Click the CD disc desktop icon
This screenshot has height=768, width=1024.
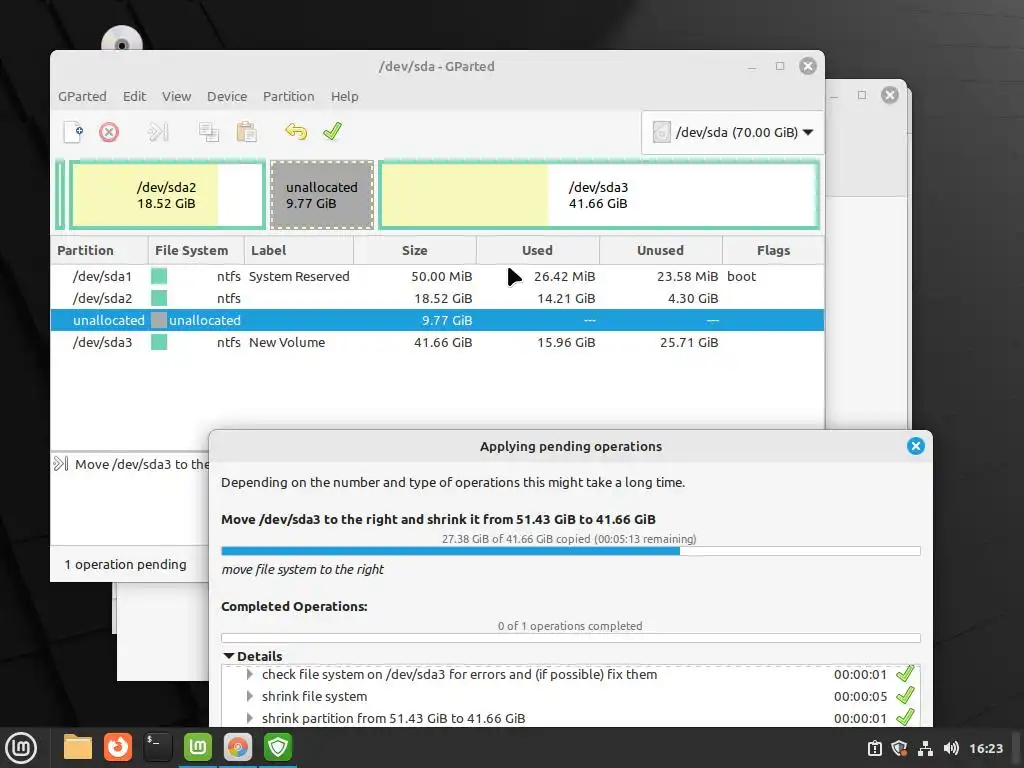pyautogui.click(x=122, y=40)
